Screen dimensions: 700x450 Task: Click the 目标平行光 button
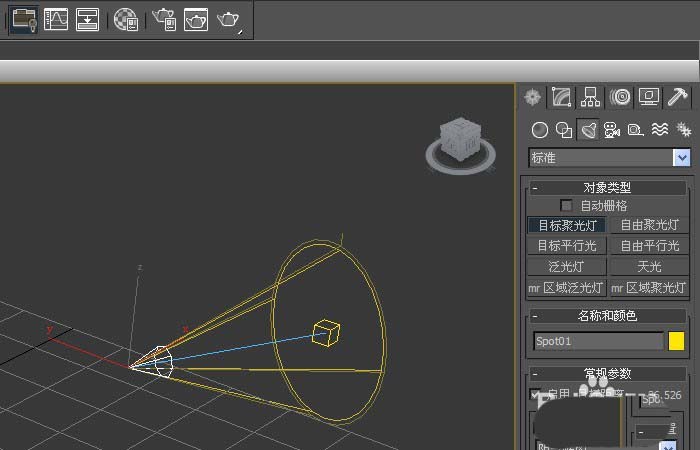click(x=567, y=246)
